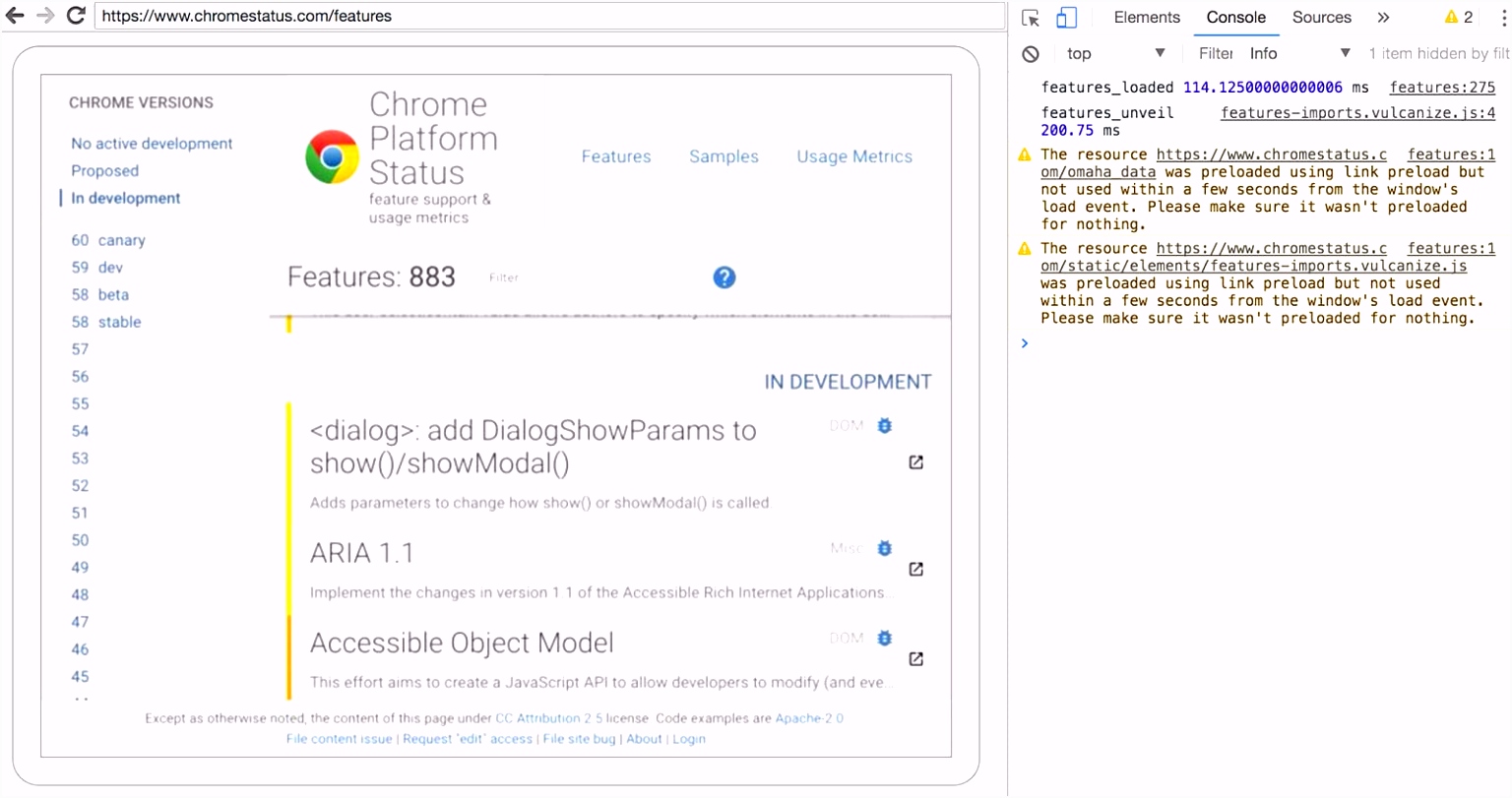1512x798 pixels.
Task: Open features:275 source link
Action: 1442,88
